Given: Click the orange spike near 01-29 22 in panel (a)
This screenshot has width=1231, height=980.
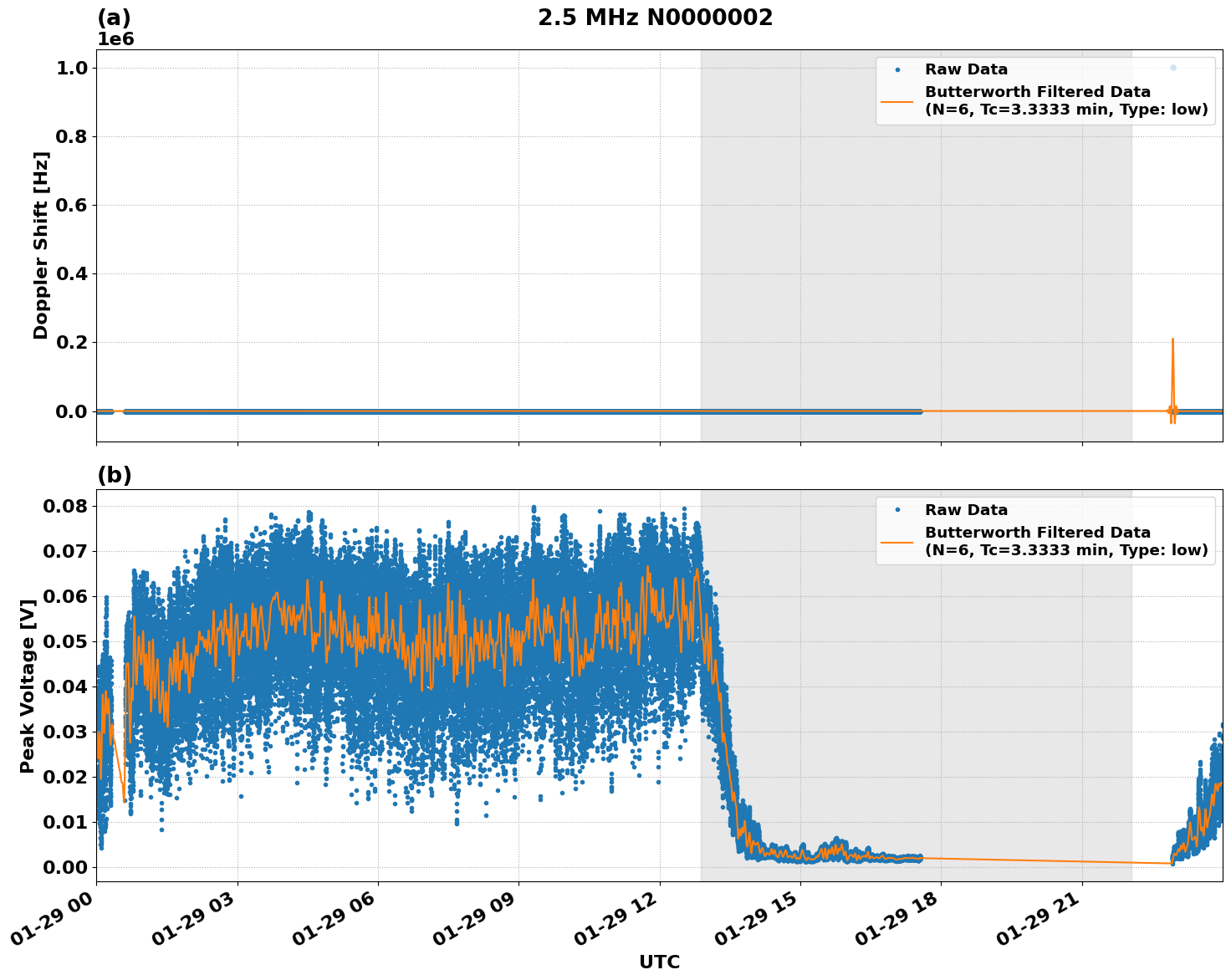Looking at the screenshot, I should point(1174,351).
